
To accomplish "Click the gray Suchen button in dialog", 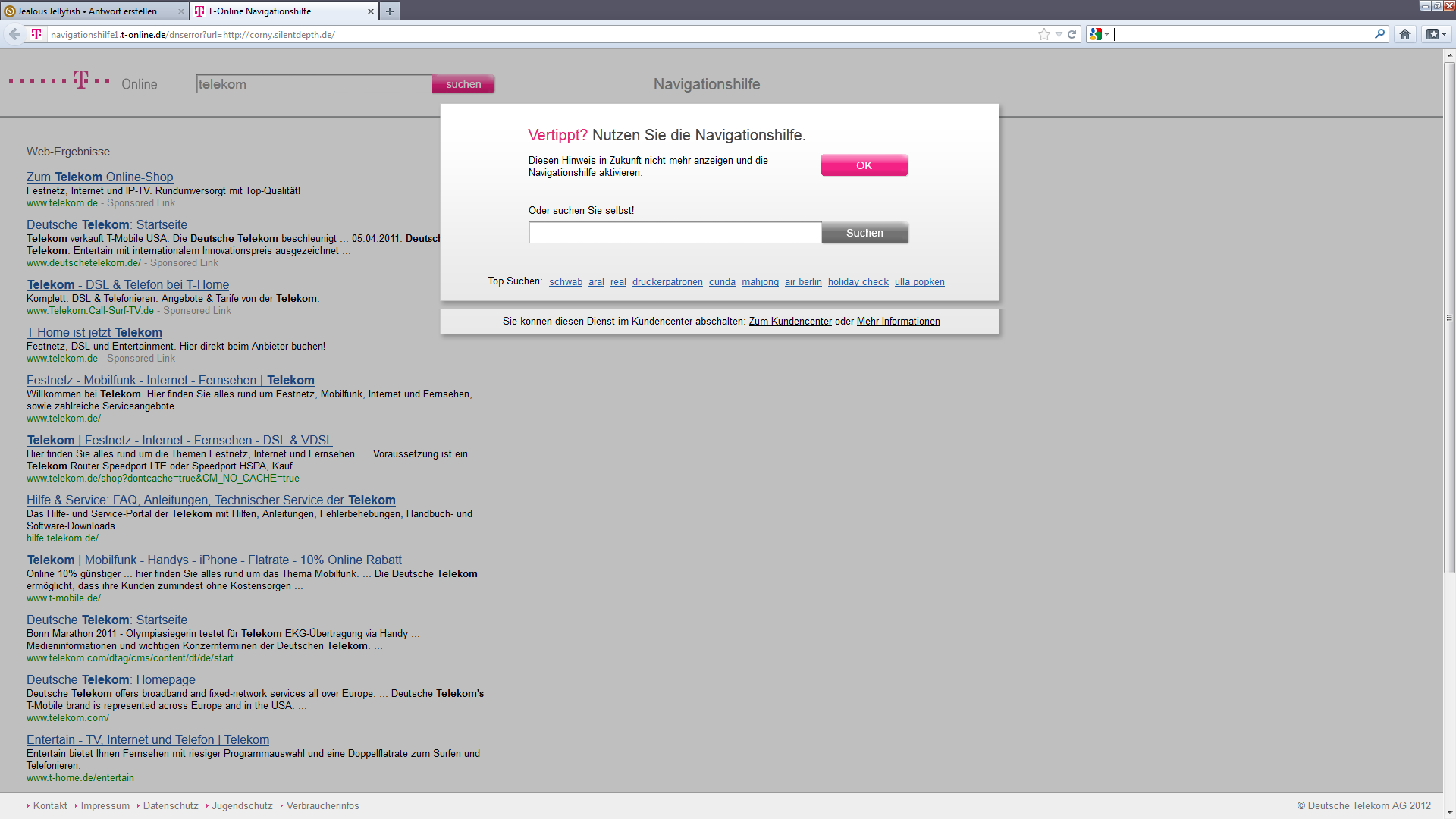I will 864,233.
